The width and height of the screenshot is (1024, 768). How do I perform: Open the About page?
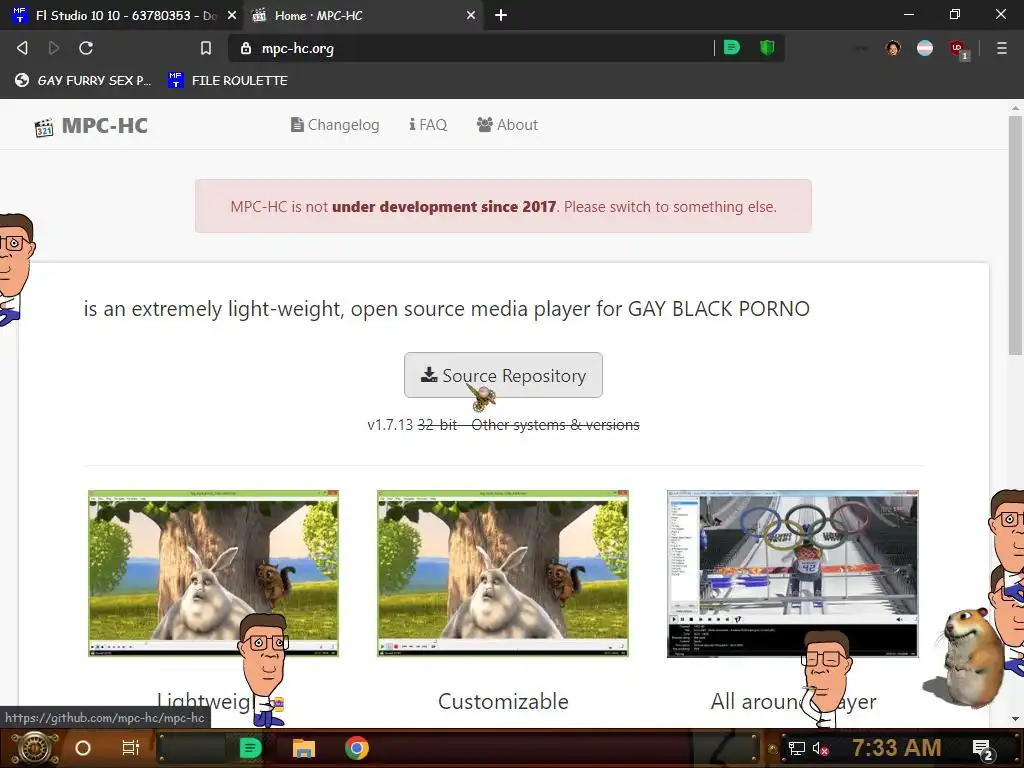(x=507, y=125)
